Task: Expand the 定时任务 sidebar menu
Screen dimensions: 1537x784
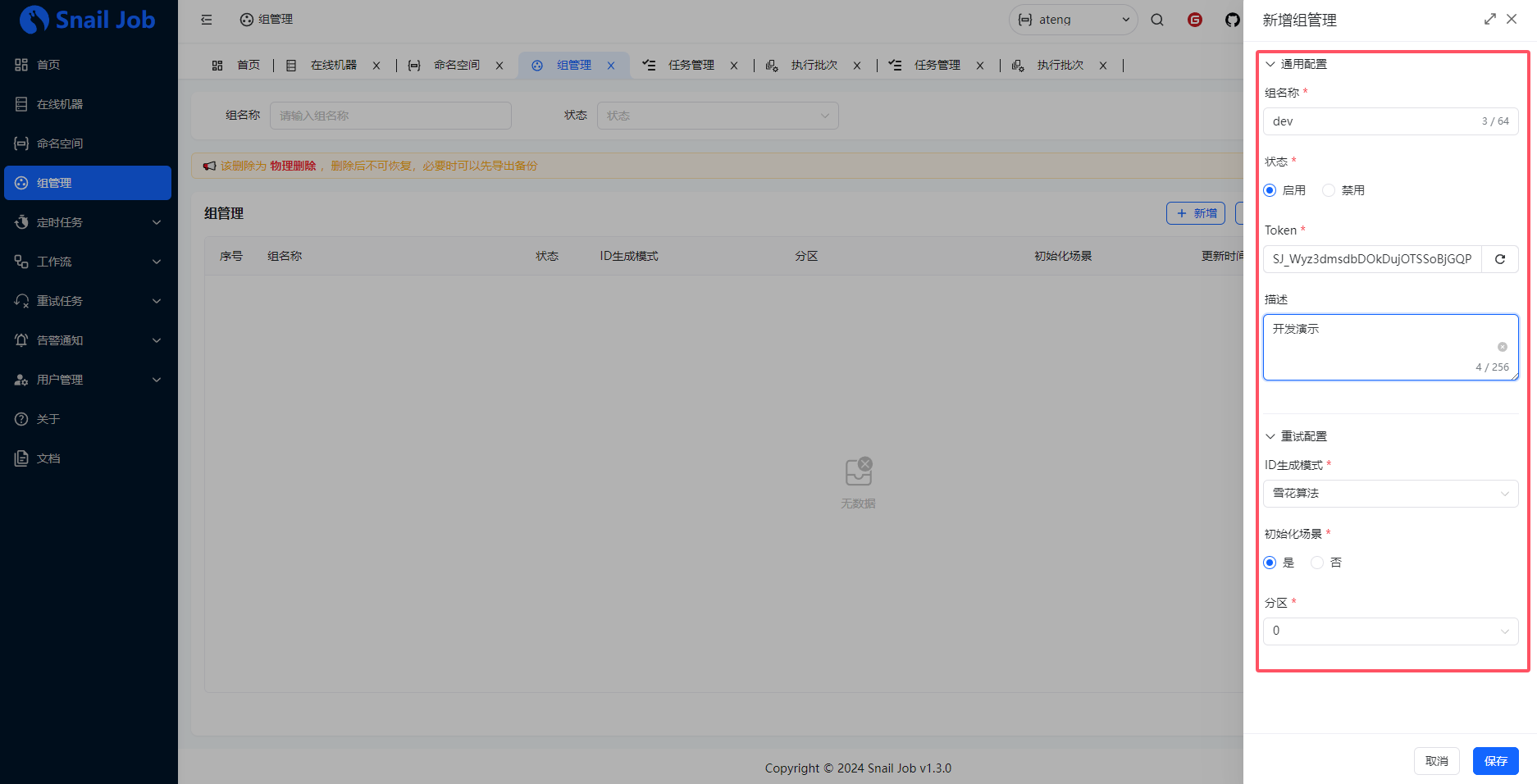Action: (88, 222)
